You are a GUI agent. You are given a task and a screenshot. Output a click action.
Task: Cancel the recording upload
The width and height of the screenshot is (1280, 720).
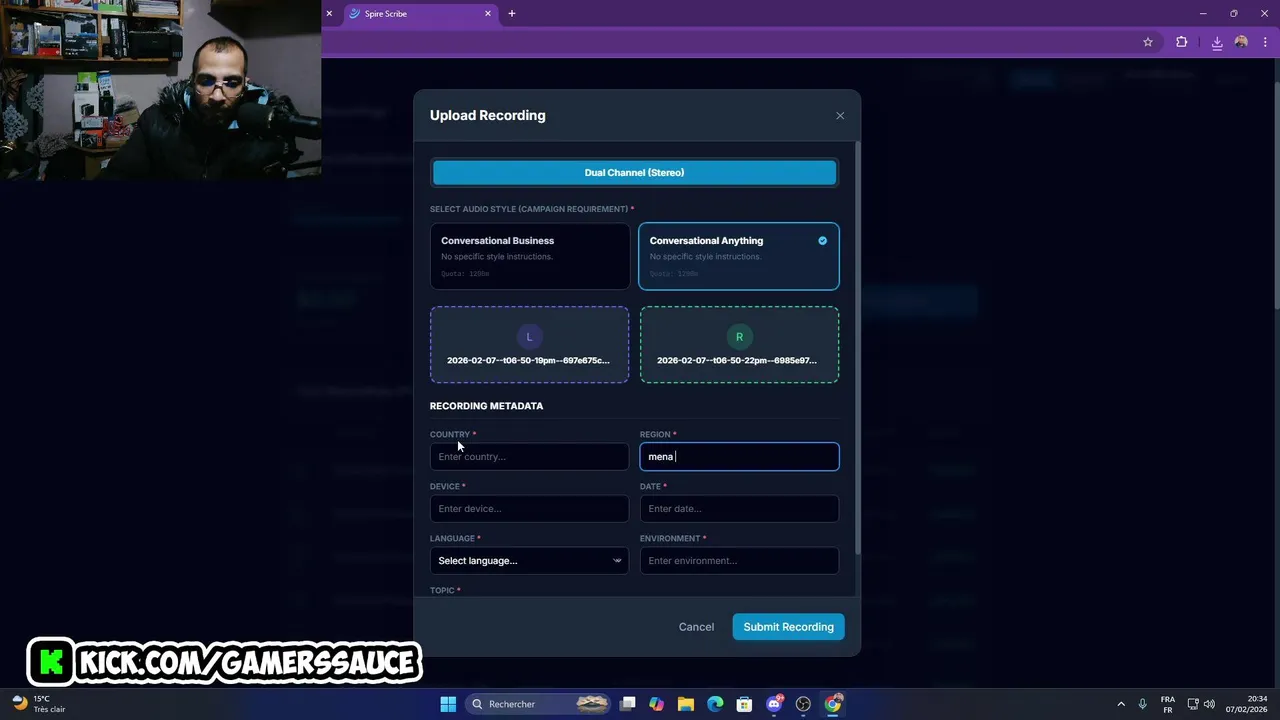pyautogui.click(x=696, y=627)
